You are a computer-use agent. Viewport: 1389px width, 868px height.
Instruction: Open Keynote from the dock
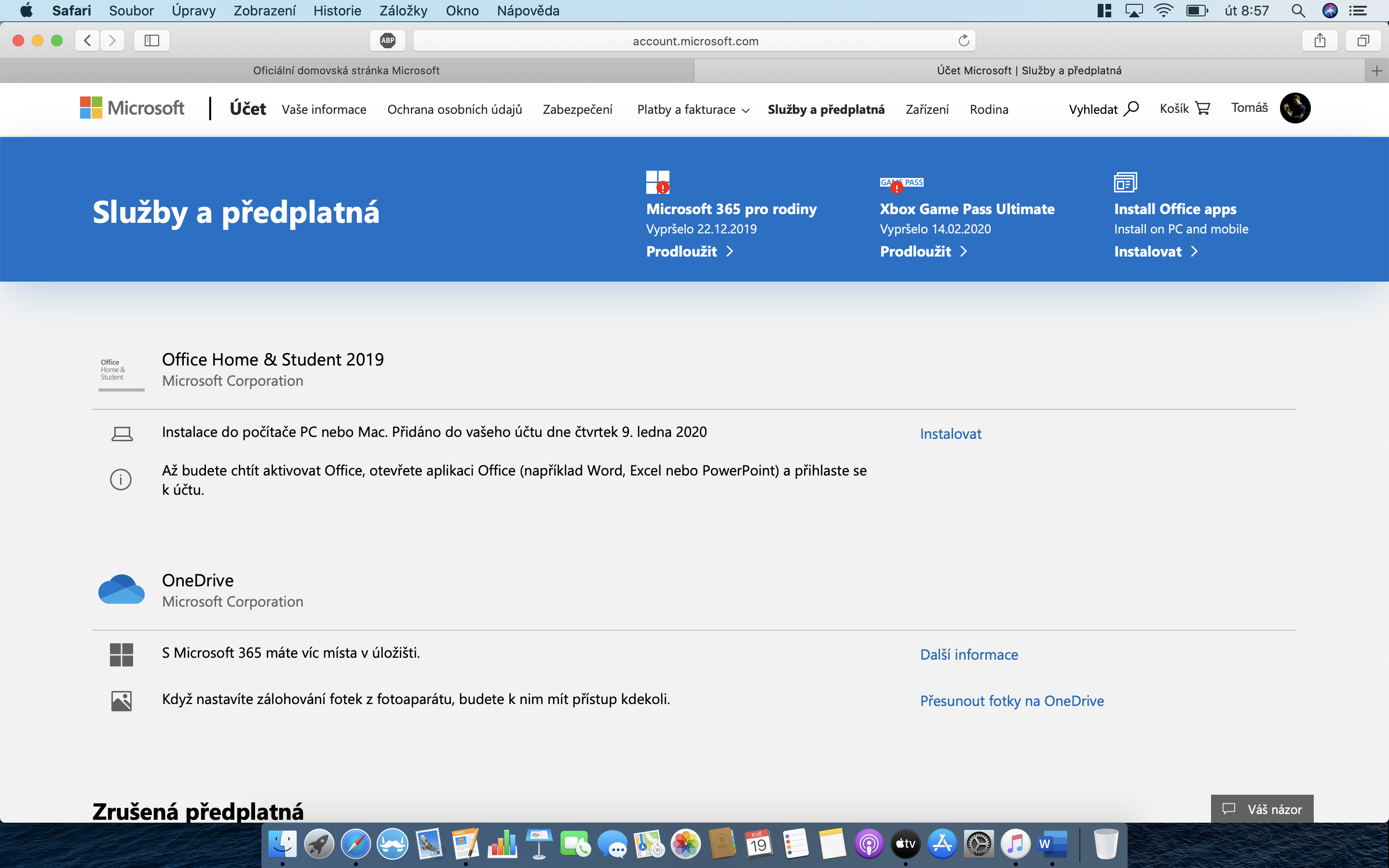(539, 843)
